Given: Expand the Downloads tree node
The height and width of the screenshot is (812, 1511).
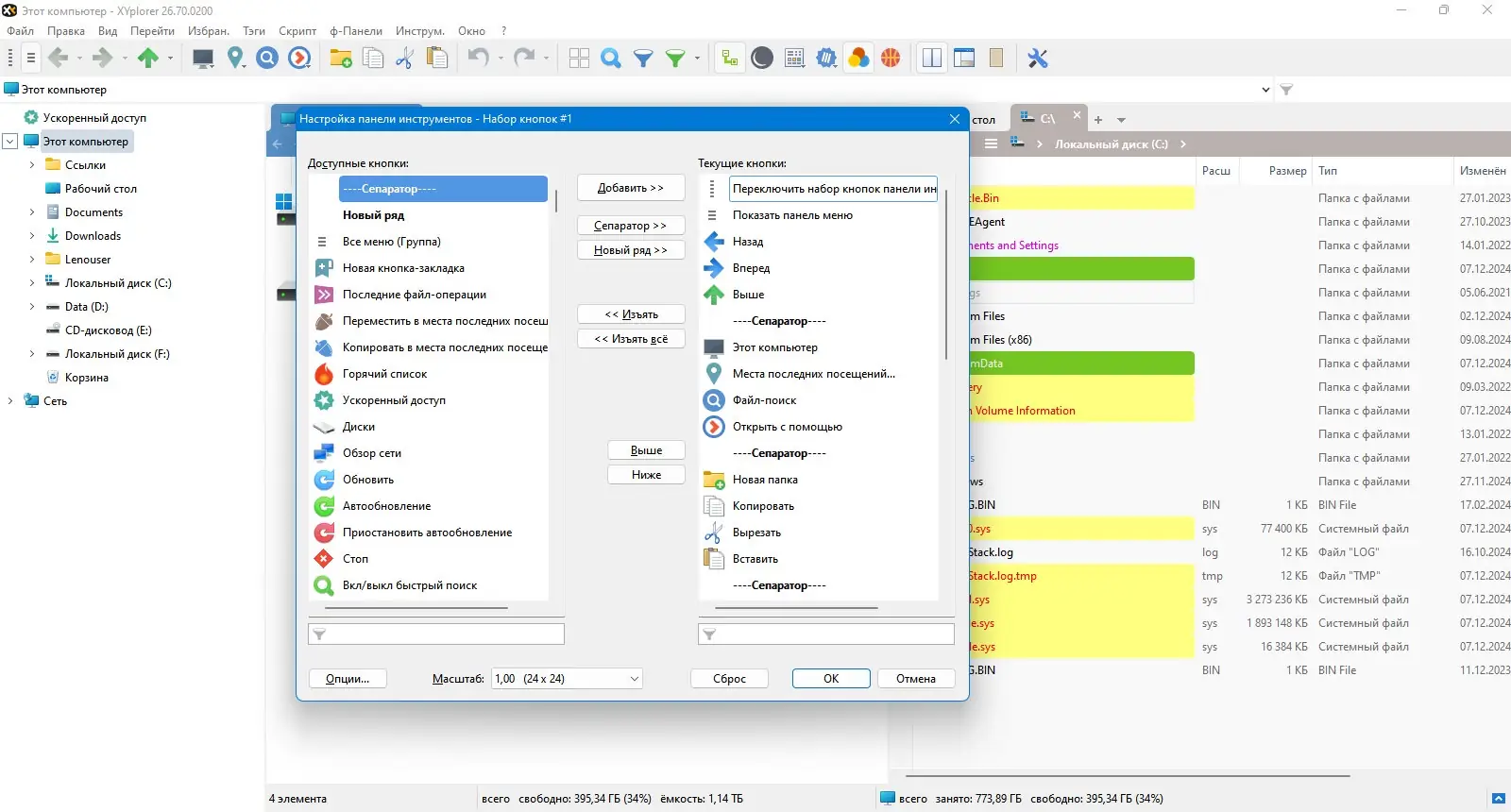Looking at the screenshot, I should (32, 236).
